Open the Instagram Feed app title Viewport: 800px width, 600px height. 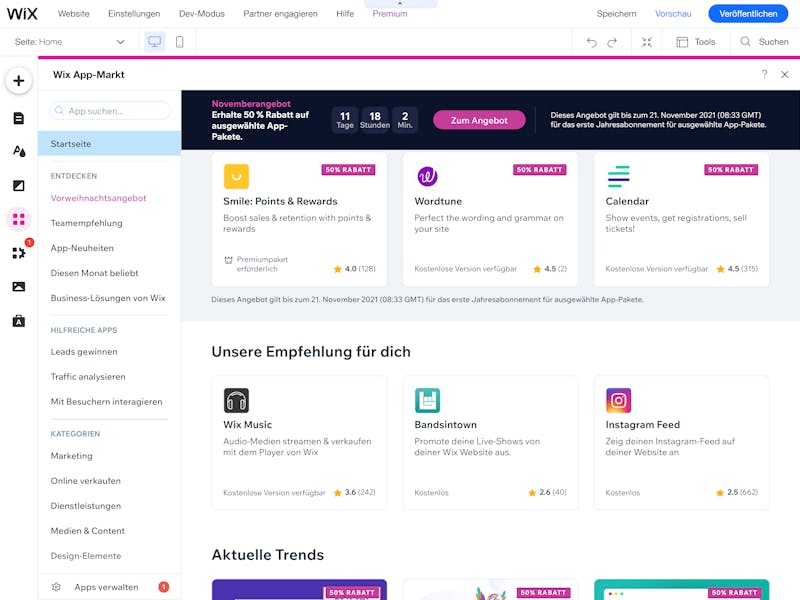642,424
